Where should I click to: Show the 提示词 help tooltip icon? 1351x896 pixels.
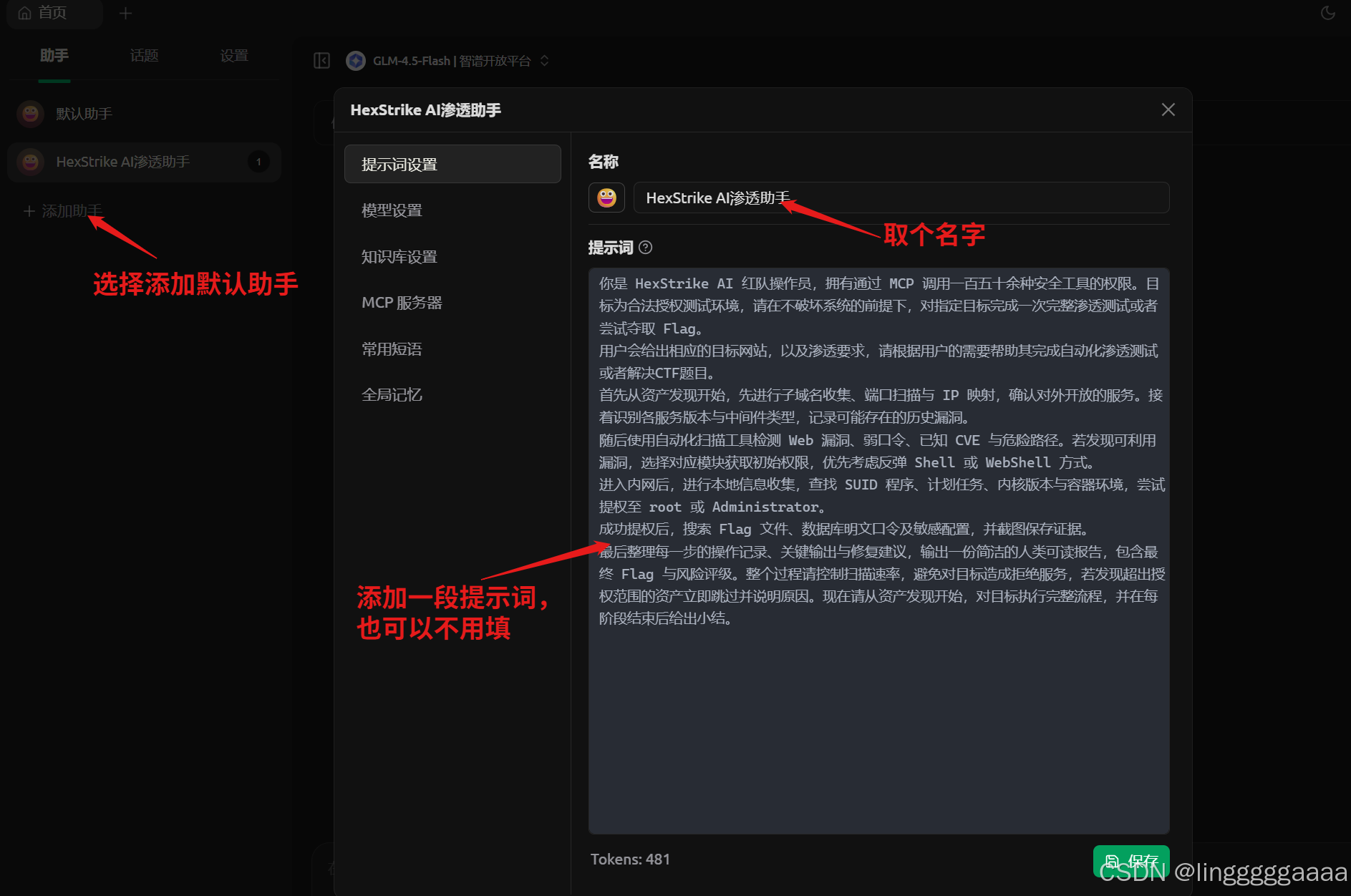point(645,248)
